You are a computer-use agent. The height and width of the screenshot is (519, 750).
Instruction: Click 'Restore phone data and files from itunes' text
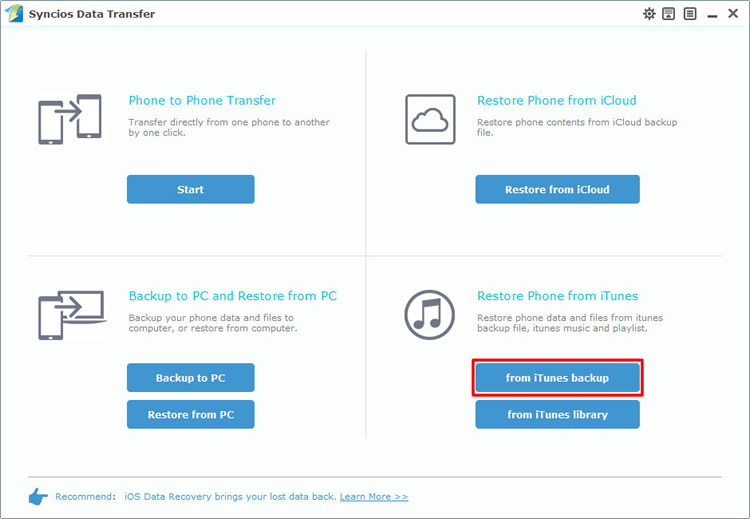(x=570, y=323)
